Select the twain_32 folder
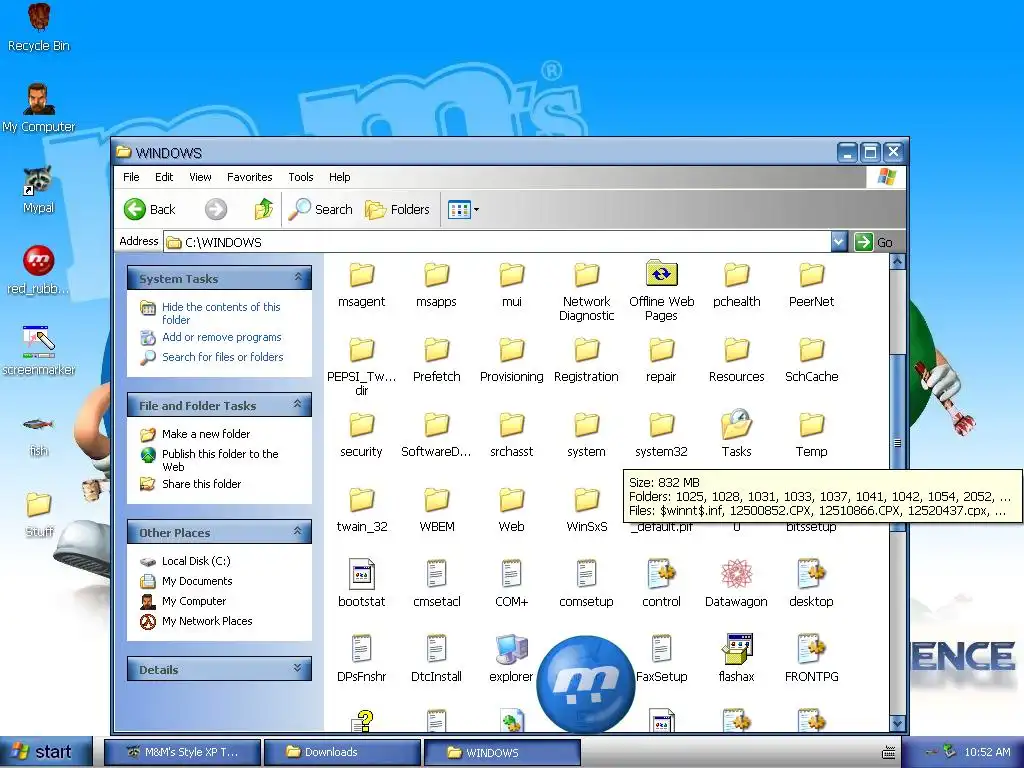This screenshot has height=768, width=1024. pyautogui.click(x=361, y=511)
